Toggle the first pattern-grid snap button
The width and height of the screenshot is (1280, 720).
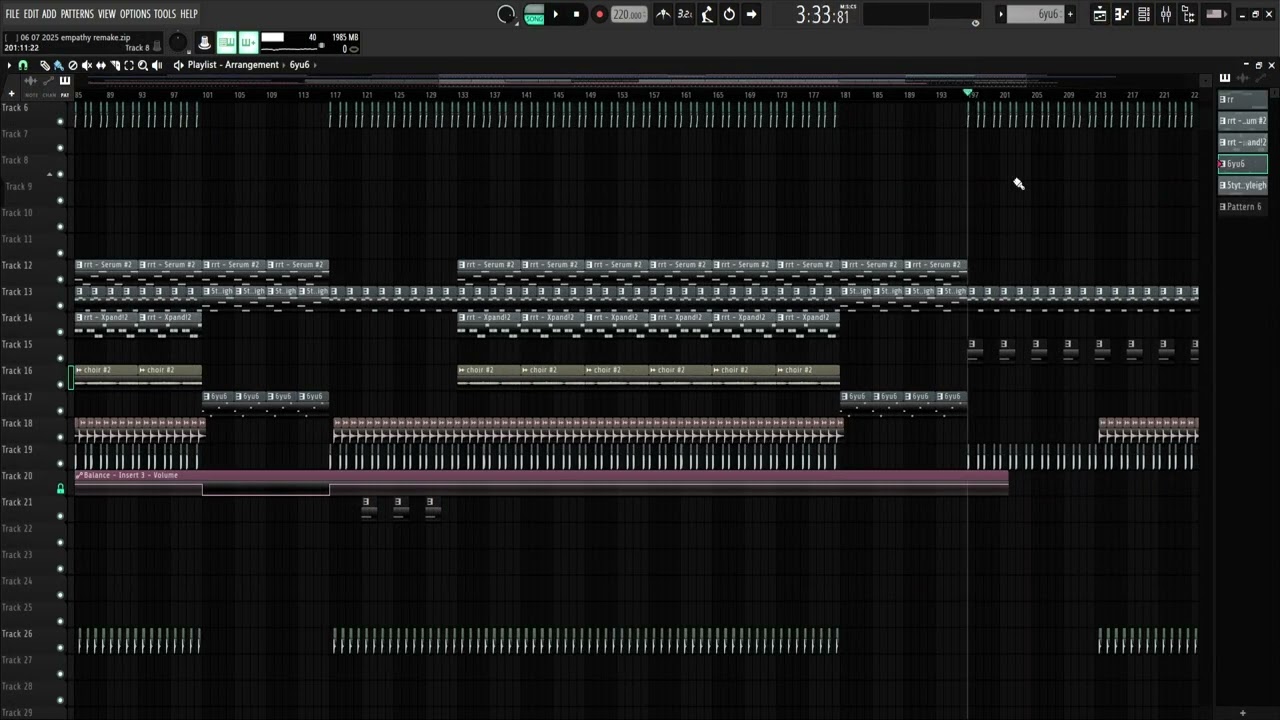pyautogui.click(x=227, y=42)
